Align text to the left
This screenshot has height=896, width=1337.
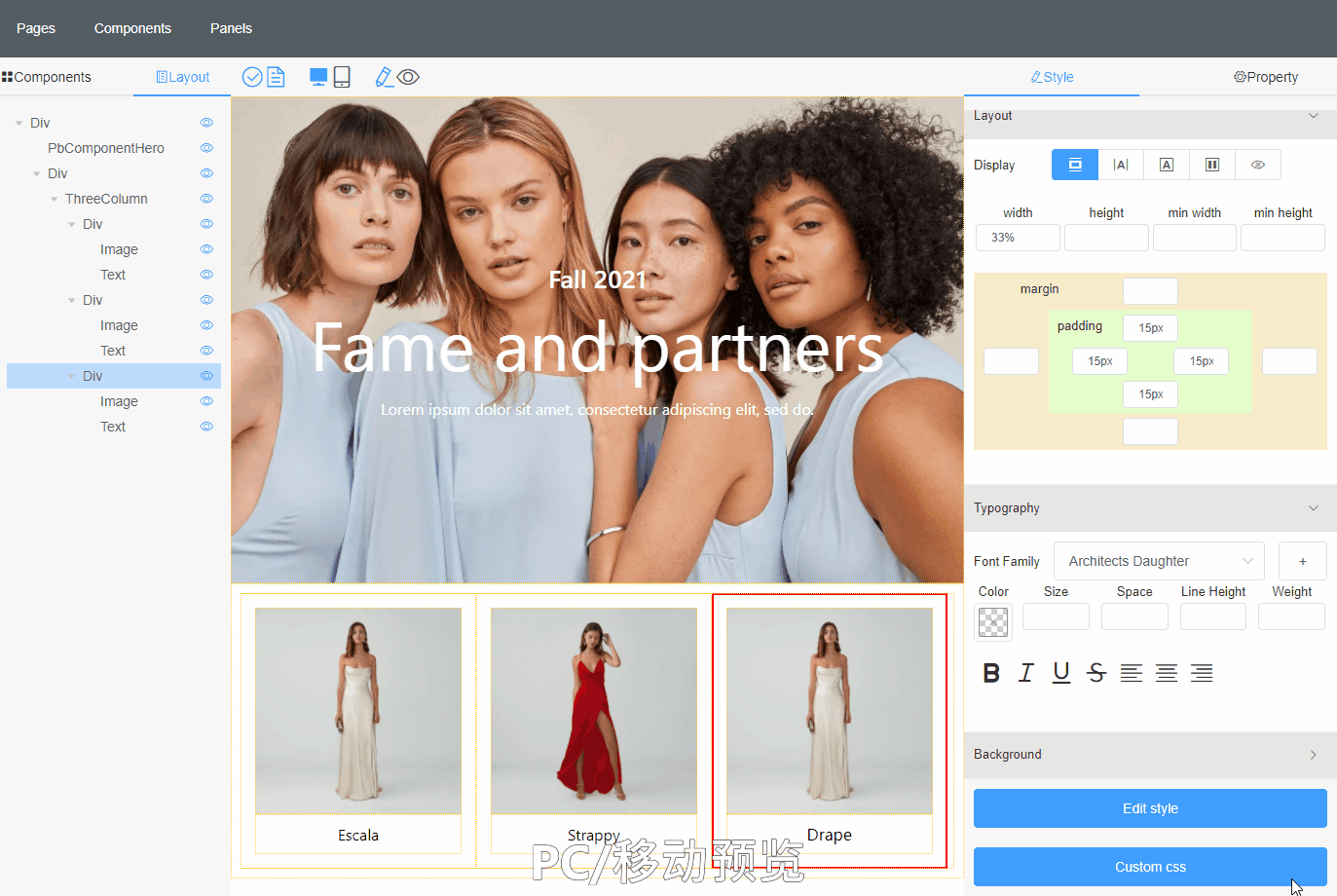coord(1132,673)
